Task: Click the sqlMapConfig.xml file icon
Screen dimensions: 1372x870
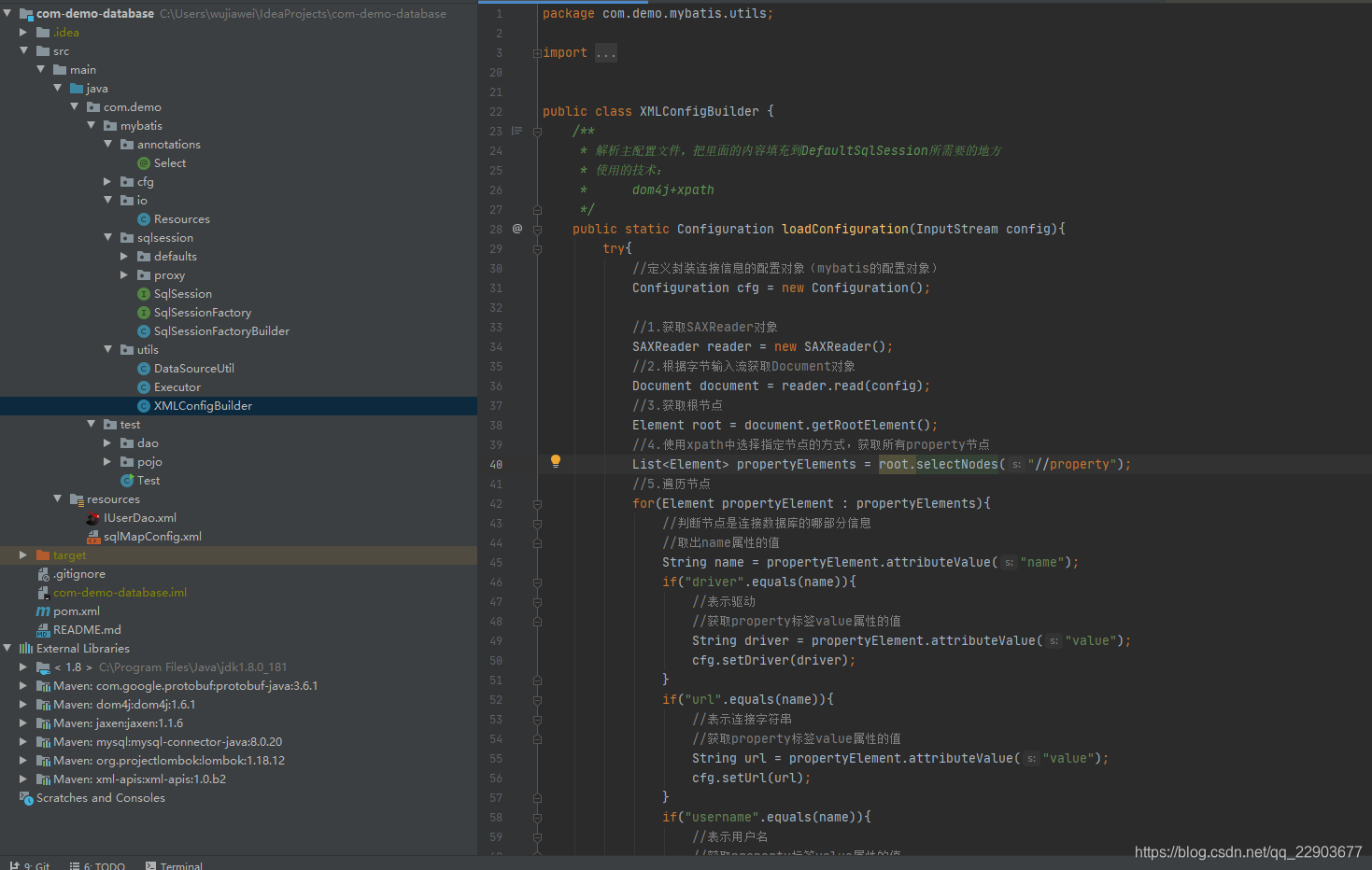Action: tap(93, 537)
